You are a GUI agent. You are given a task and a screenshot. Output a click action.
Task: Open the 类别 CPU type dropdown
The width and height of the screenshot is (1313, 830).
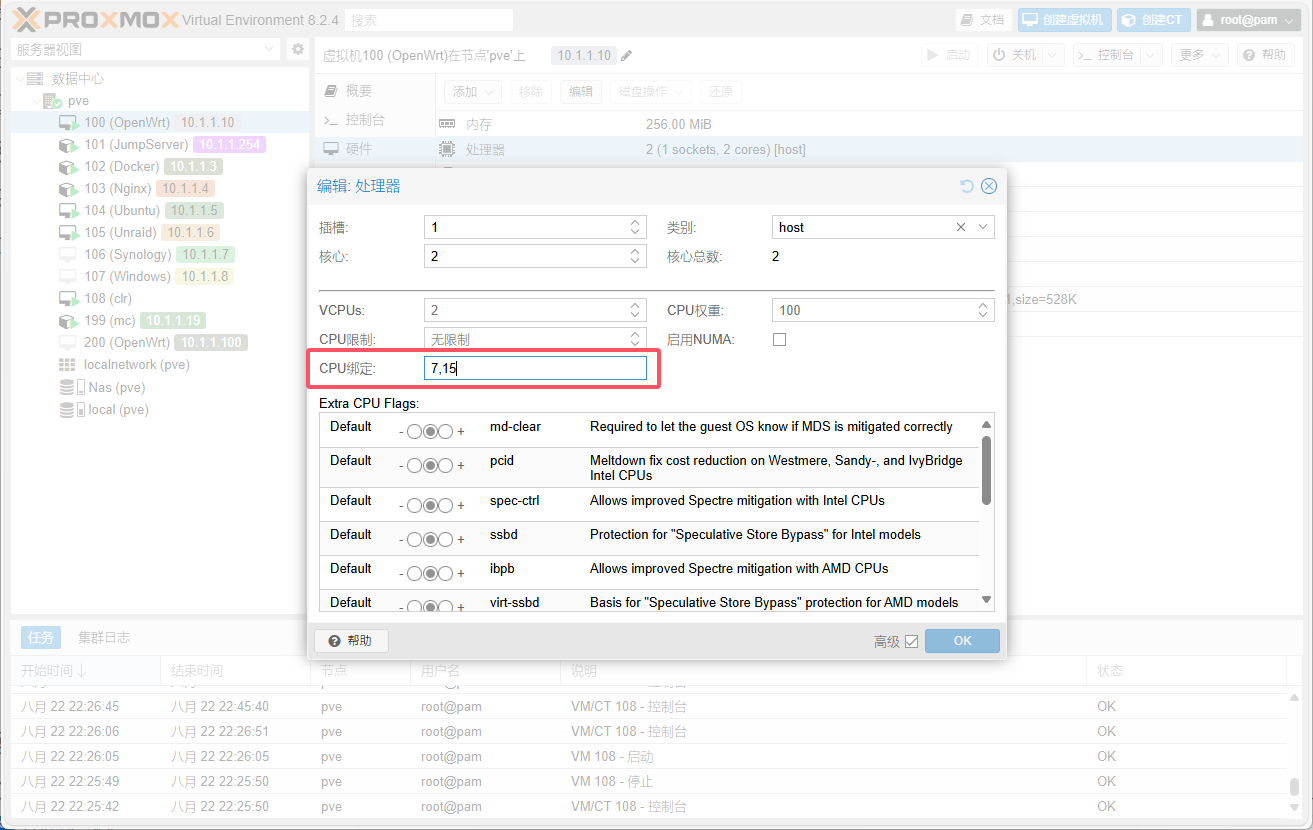(983, 227)
